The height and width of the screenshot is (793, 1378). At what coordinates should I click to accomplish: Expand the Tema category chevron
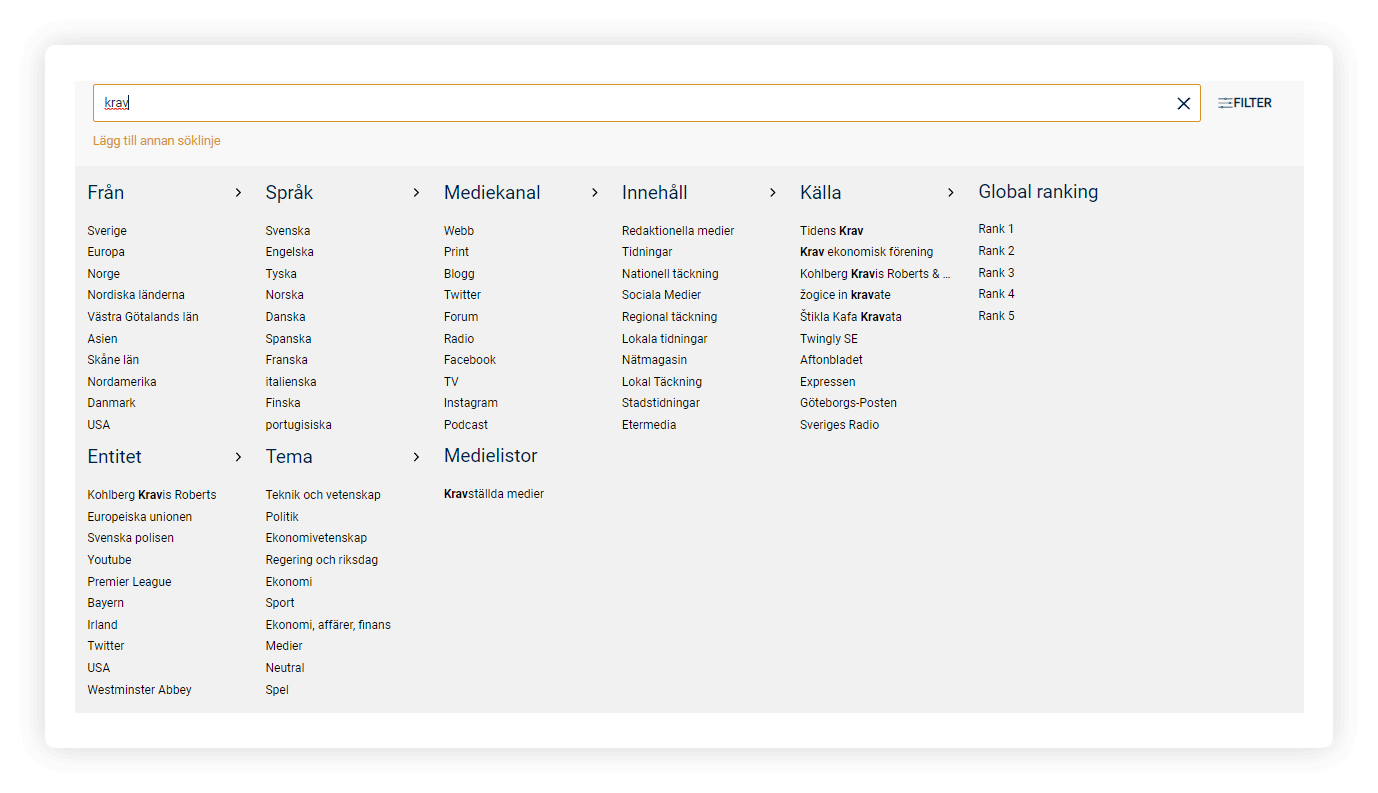click(416, 457)
